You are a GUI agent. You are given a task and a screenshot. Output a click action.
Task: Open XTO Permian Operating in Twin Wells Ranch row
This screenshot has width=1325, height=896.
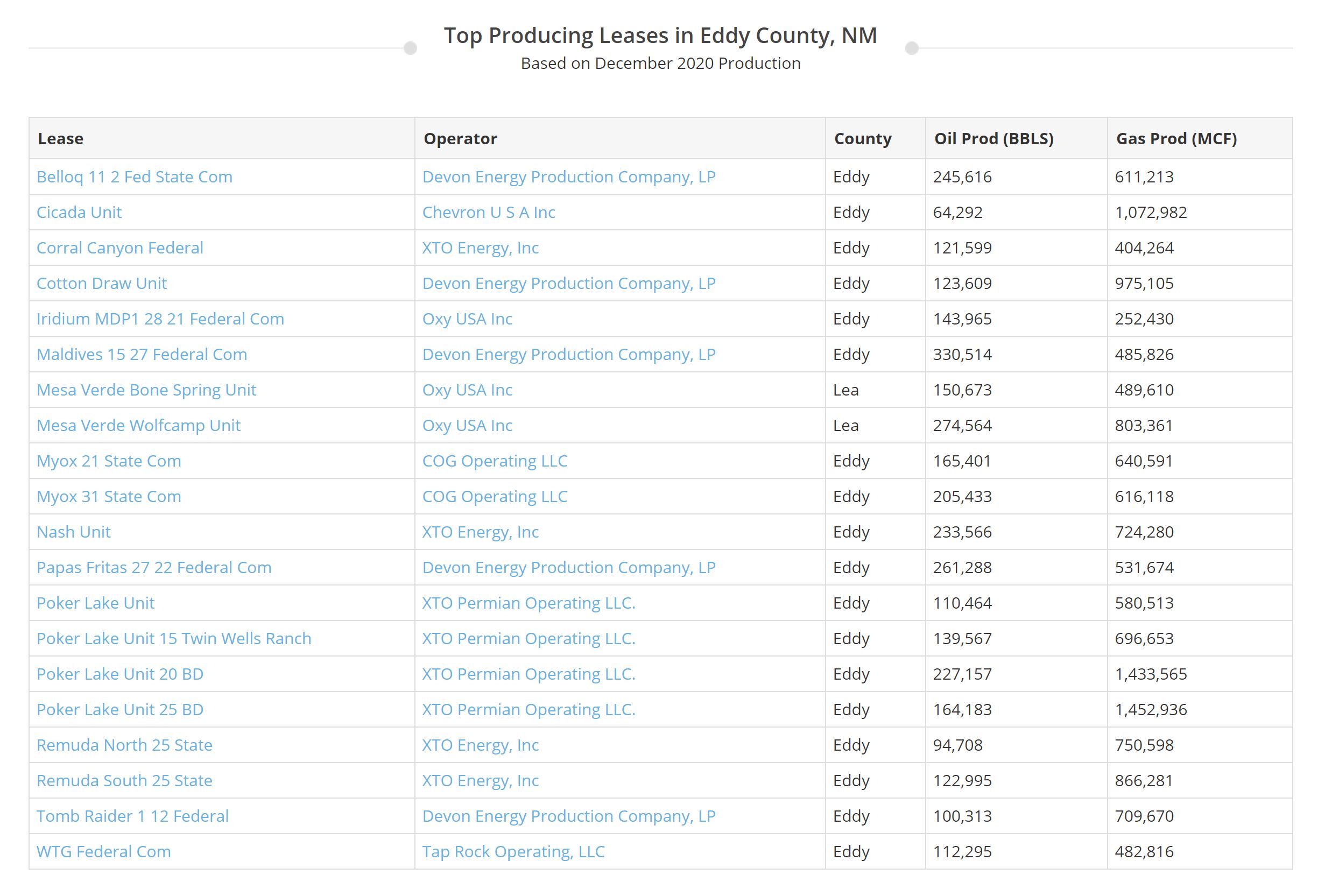[529, 638]
